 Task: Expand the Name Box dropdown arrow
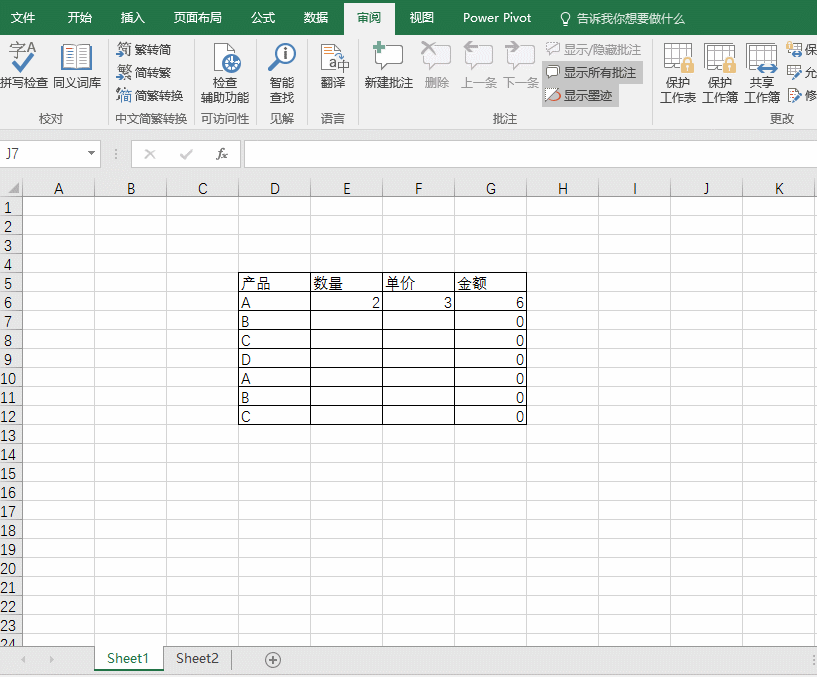(x=92, y=154)
